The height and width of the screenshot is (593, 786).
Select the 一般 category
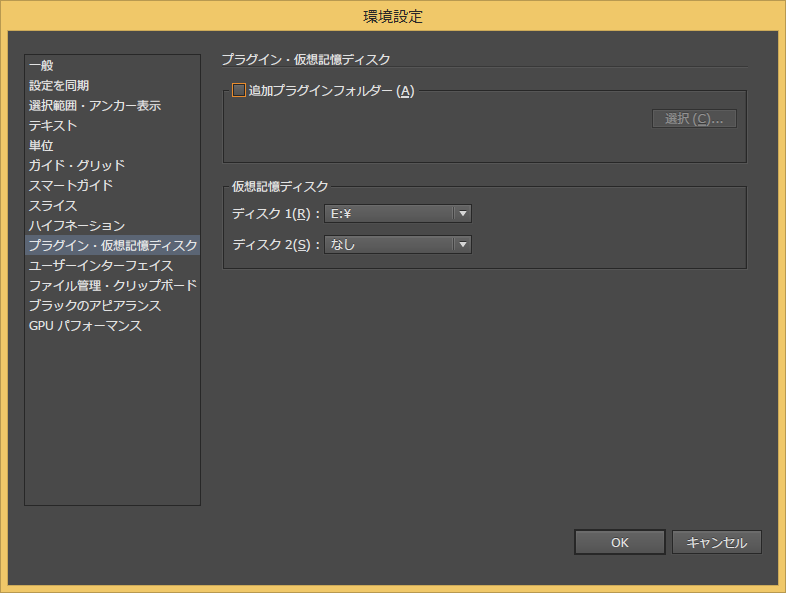coord(112,65)
